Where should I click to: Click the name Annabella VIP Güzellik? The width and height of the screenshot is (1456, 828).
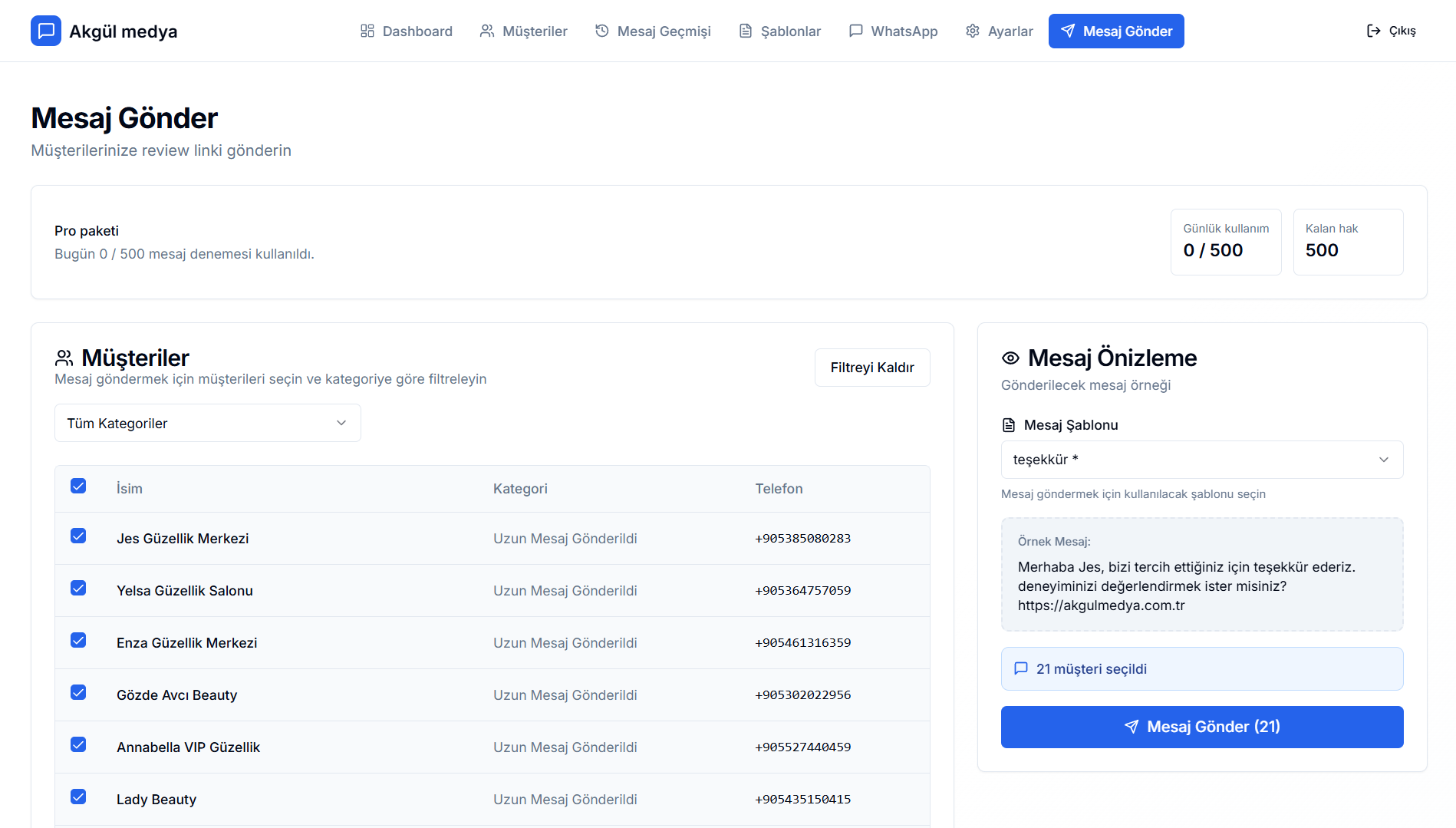188,747
